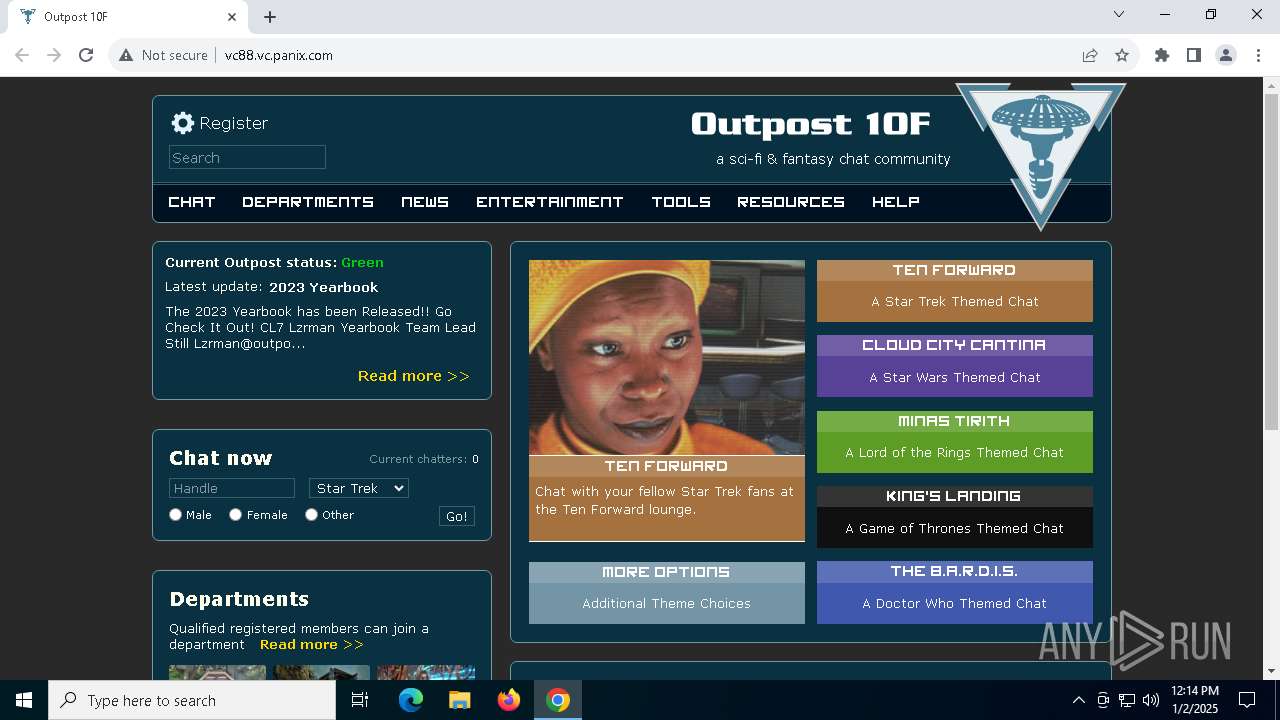Click the site Search field
The width and height of the screenshot is (1280, 720).
coord(247,157)
